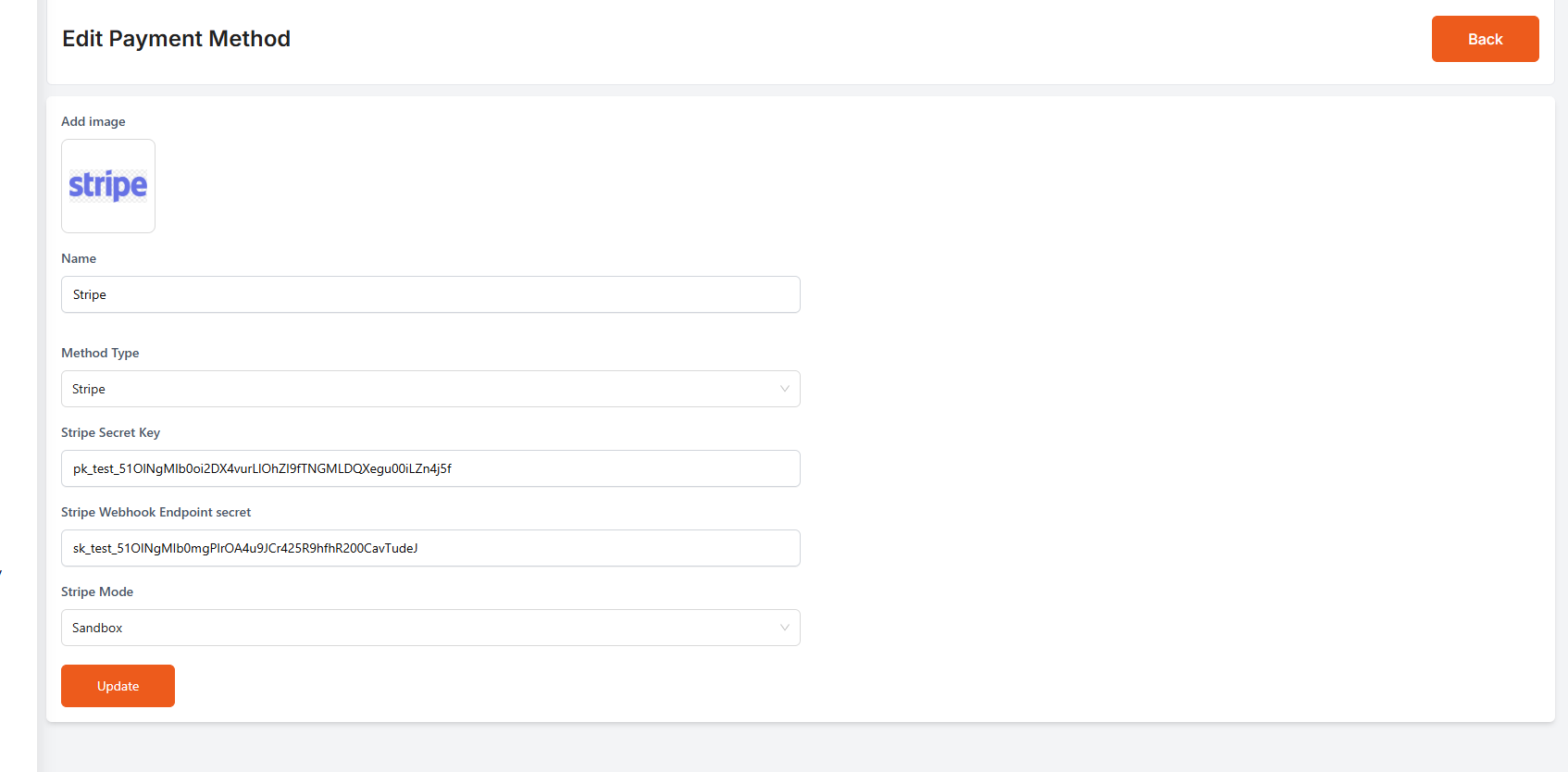Open the Method Type dropdown
The height and width of the screenshot is (772, 1568).
pos(429,389)
